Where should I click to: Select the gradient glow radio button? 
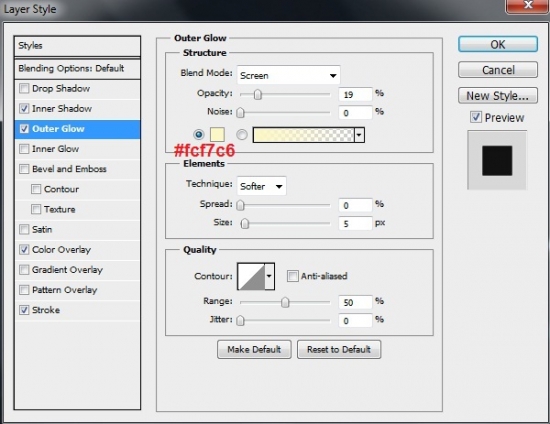pos(242,135)
